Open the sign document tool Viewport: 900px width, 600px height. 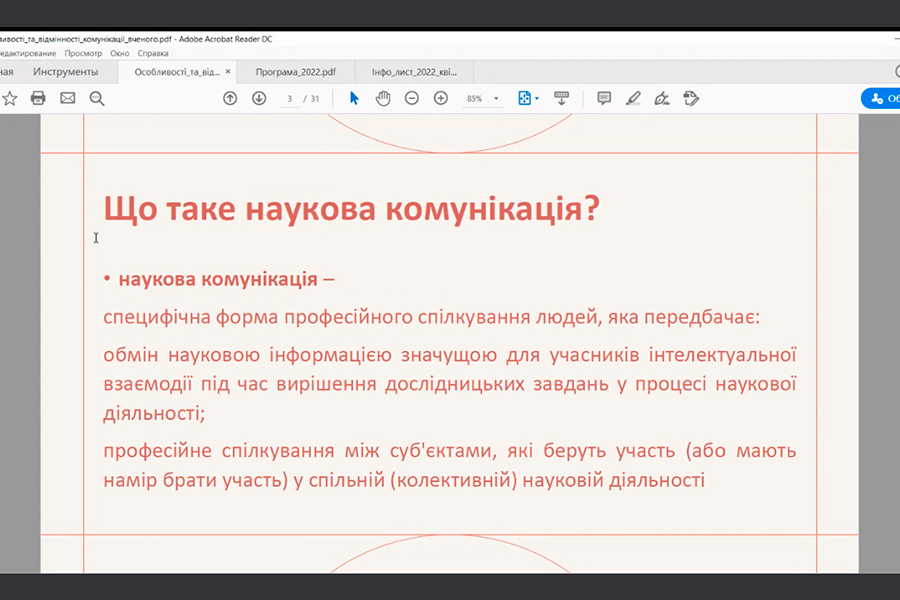[661, 98]
